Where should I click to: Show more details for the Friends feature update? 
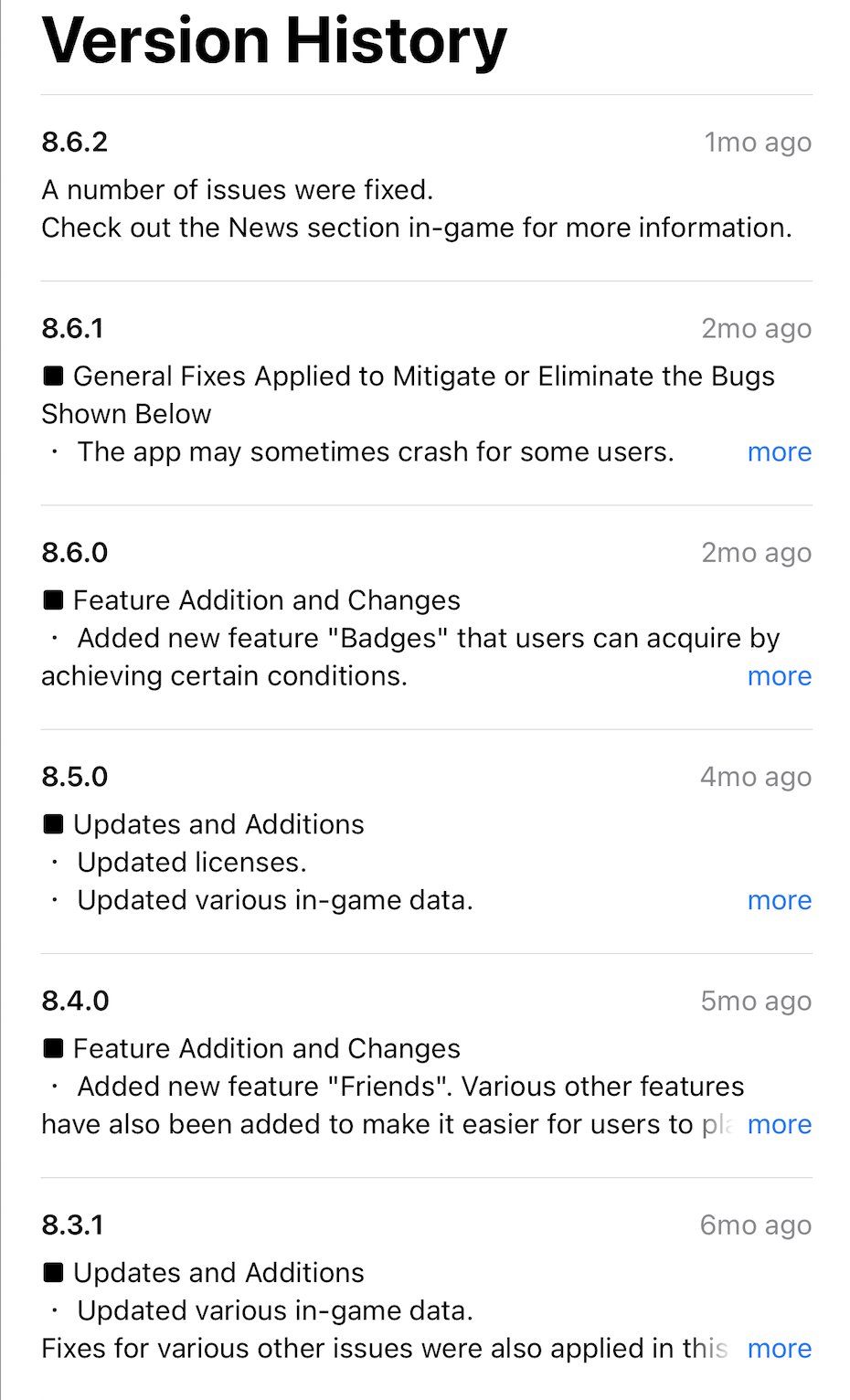point(779,1124)
